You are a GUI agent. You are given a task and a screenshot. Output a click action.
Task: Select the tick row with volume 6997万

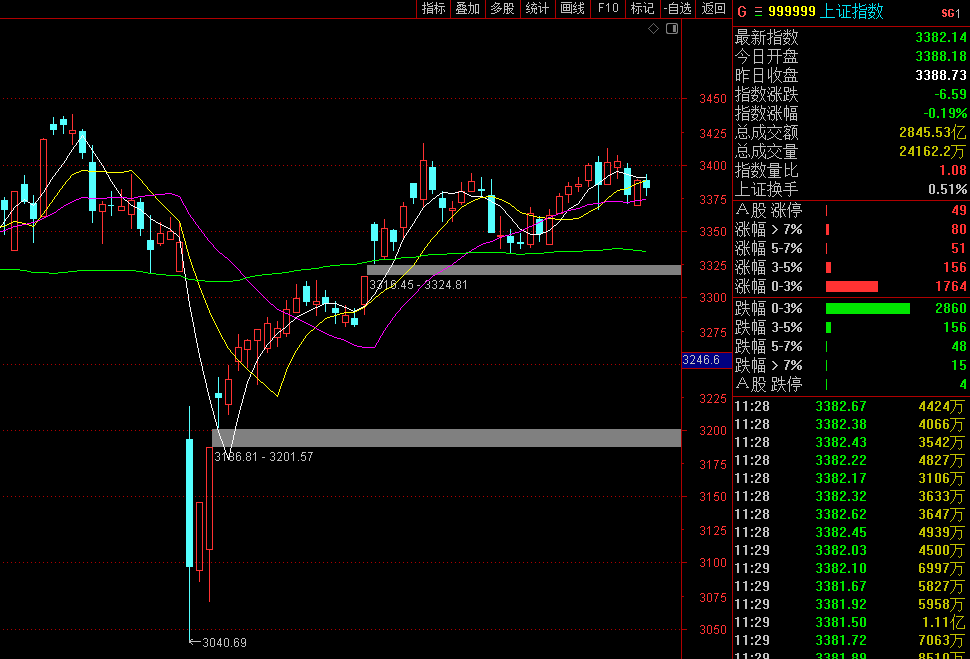851,568
